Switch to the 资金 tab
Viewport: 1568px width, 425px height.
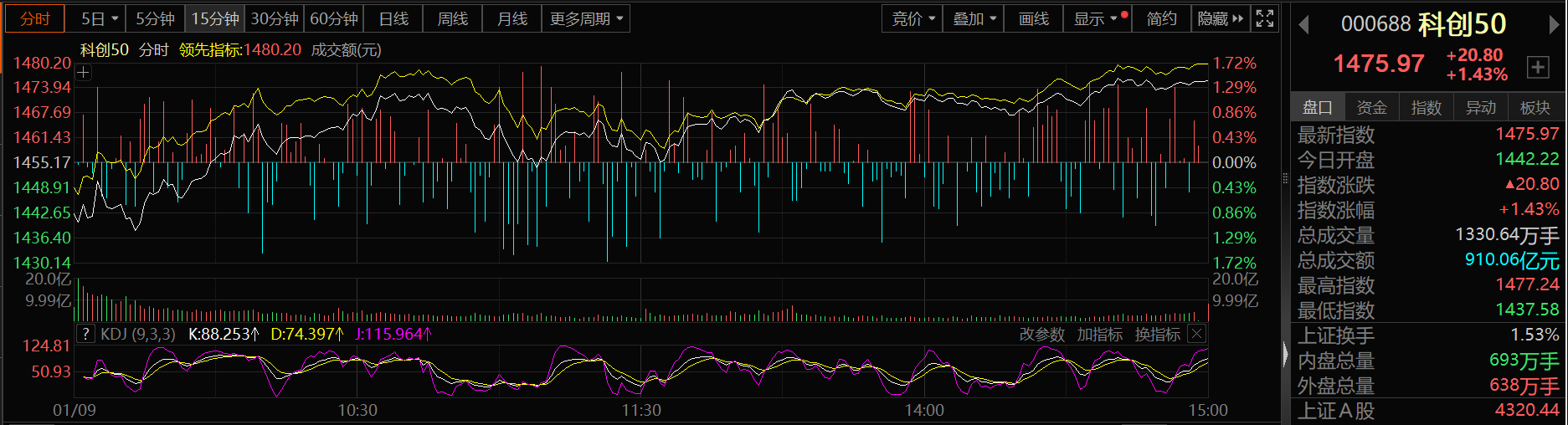pyautogui.click(x=1371, y=107)
